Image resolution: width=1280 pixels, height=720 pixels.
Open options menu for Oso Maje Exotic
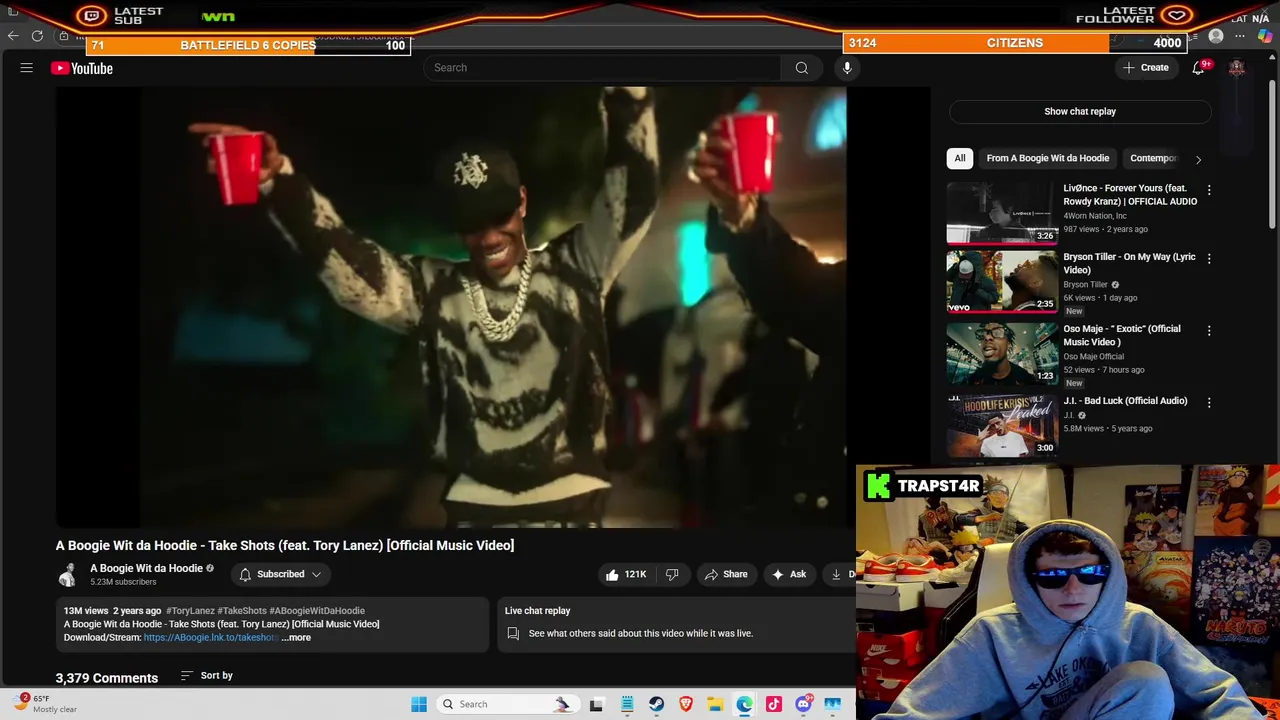click(1209, 331)
